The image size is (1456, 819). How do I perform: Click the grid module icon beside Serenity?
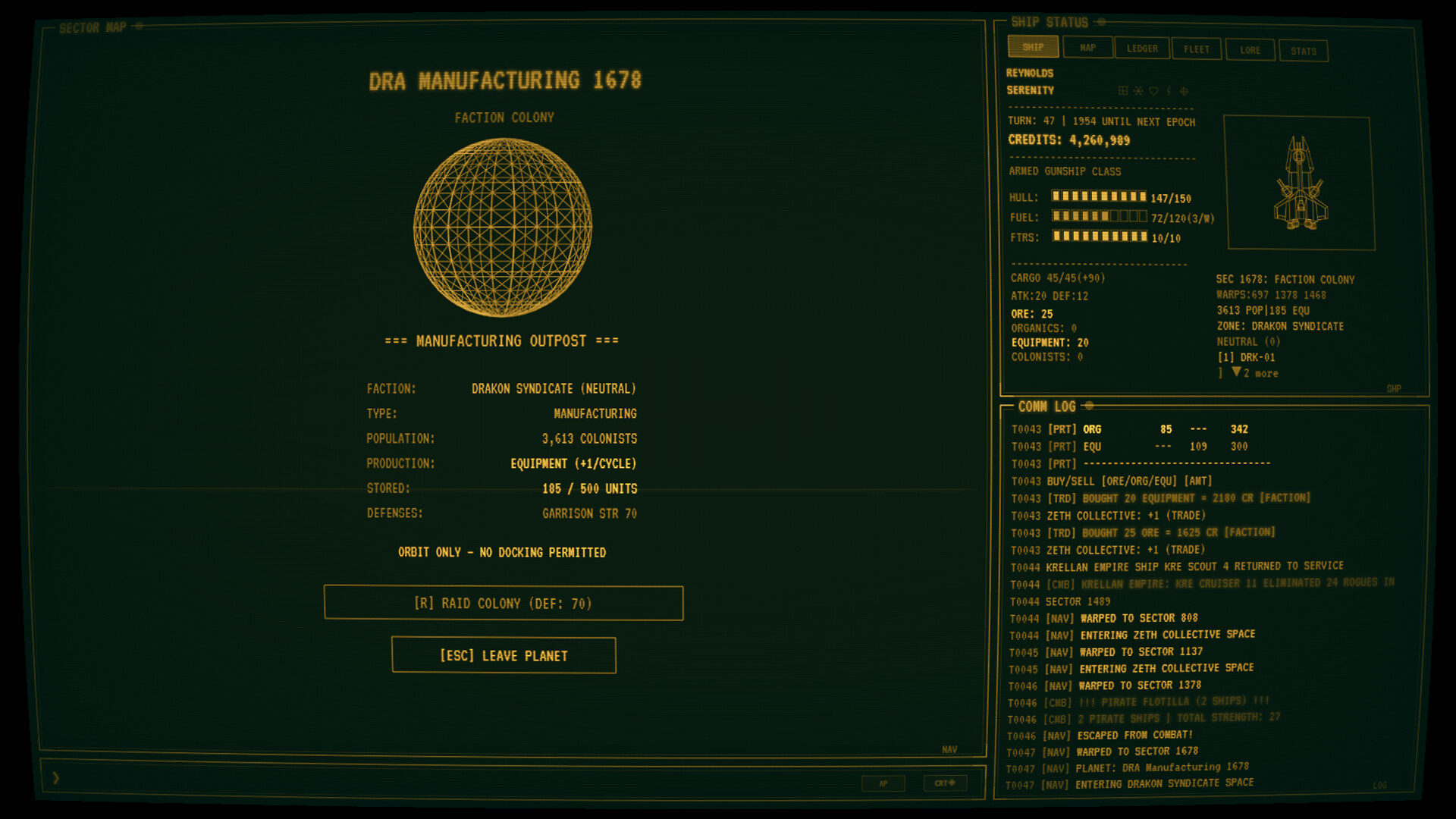pos(1123,91)
